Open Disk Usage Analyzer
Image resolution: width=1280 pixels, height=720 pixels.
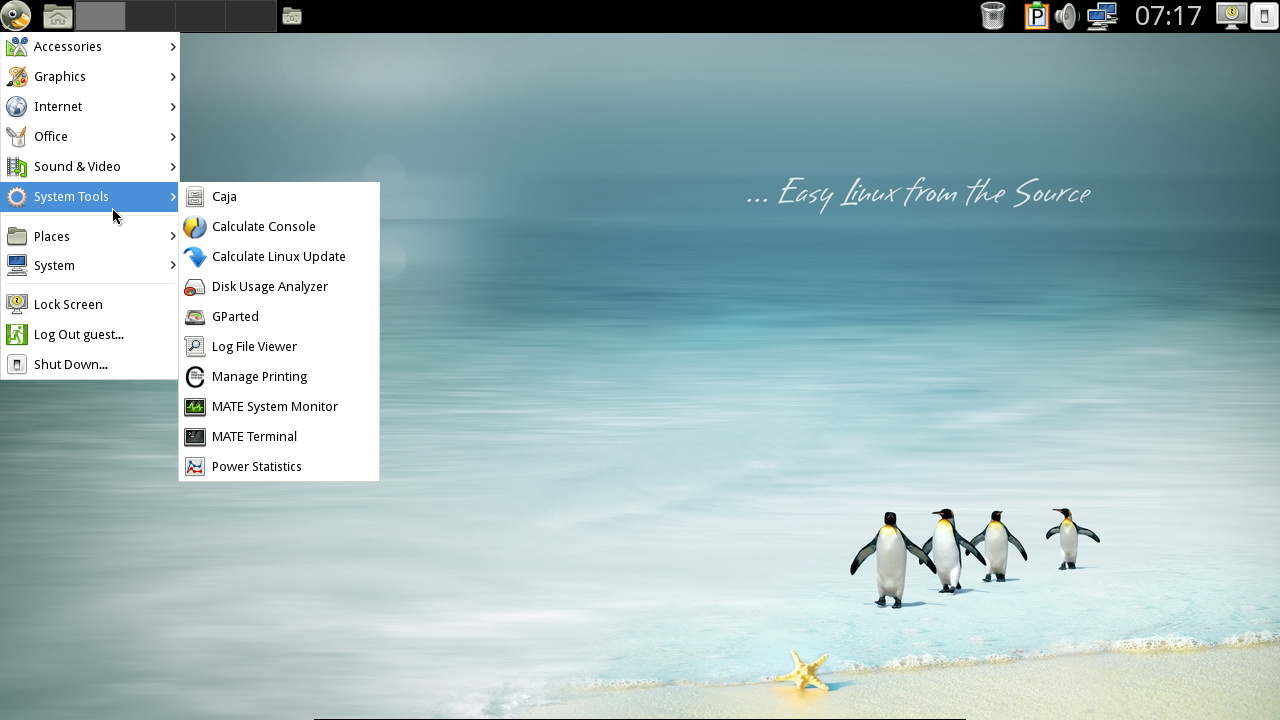(279, 286)
